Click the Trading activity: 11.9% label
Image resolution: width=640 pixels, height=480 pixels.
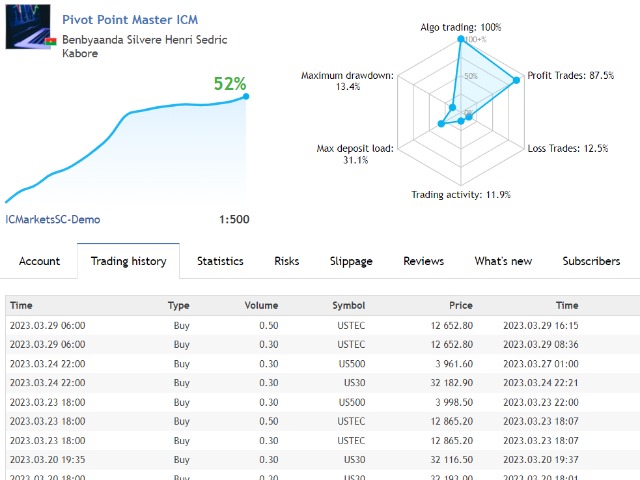(461, 195)
